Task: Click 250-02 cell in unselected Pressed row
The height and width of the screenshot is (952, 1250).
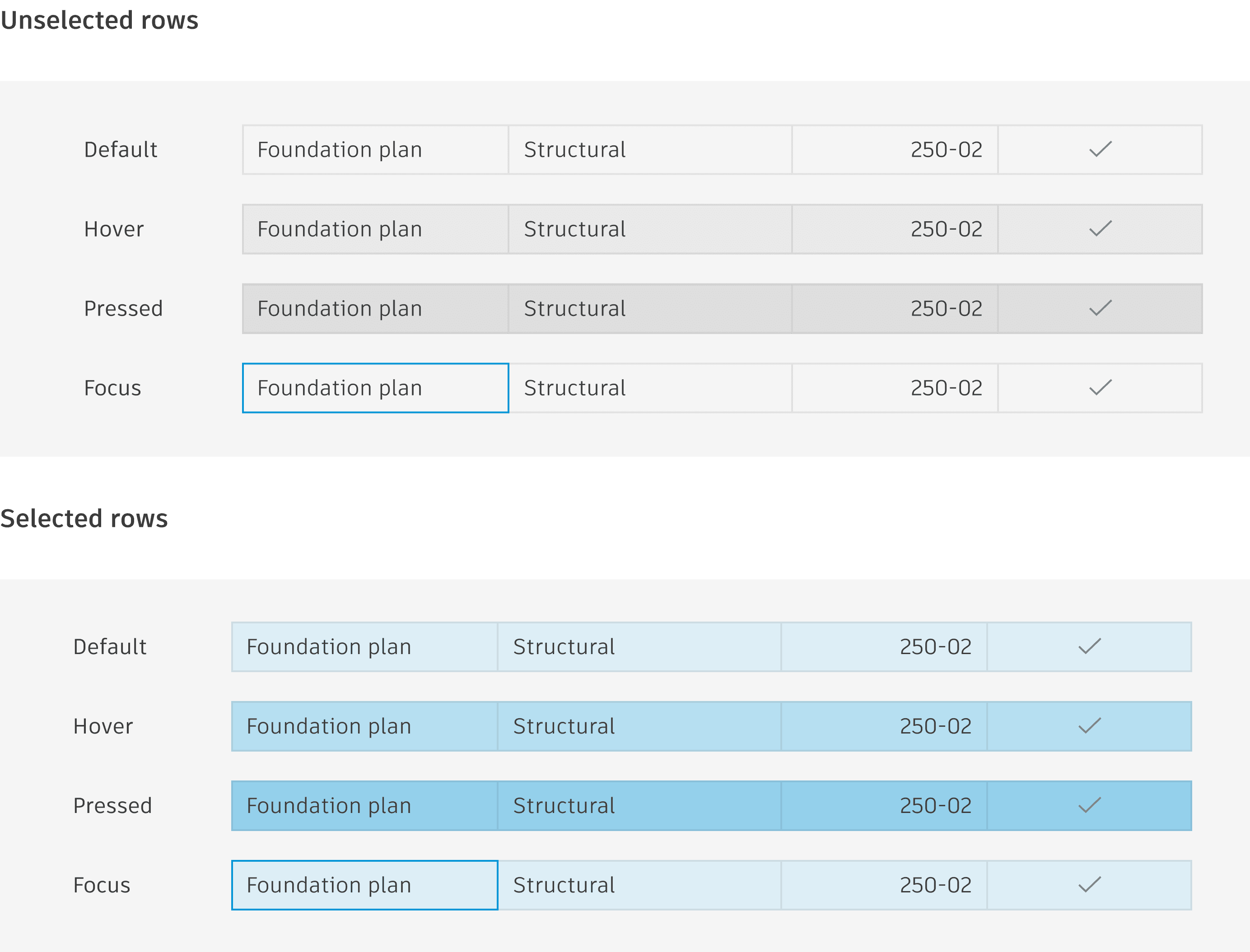Action: click(895, 308)
